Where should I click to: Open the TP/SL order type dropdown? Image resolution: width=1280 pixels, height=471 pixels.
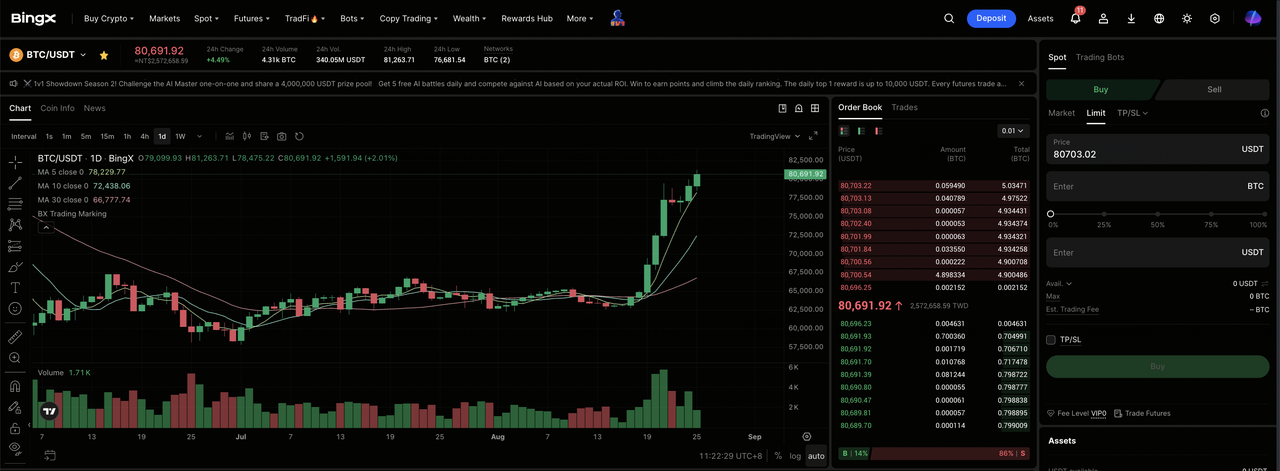(1132, 113)
